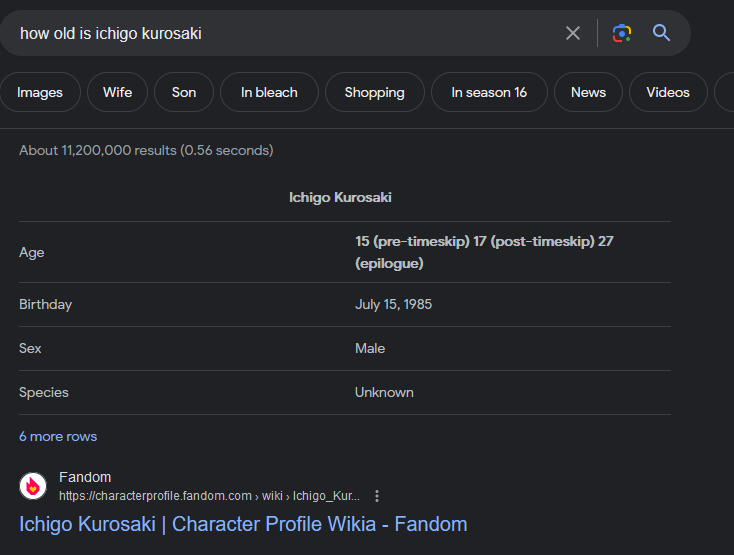Image resolution: width=734 pixels, height=555 pixels.
Task: Open Google Lens image search icon
Action: coord(622,33)
